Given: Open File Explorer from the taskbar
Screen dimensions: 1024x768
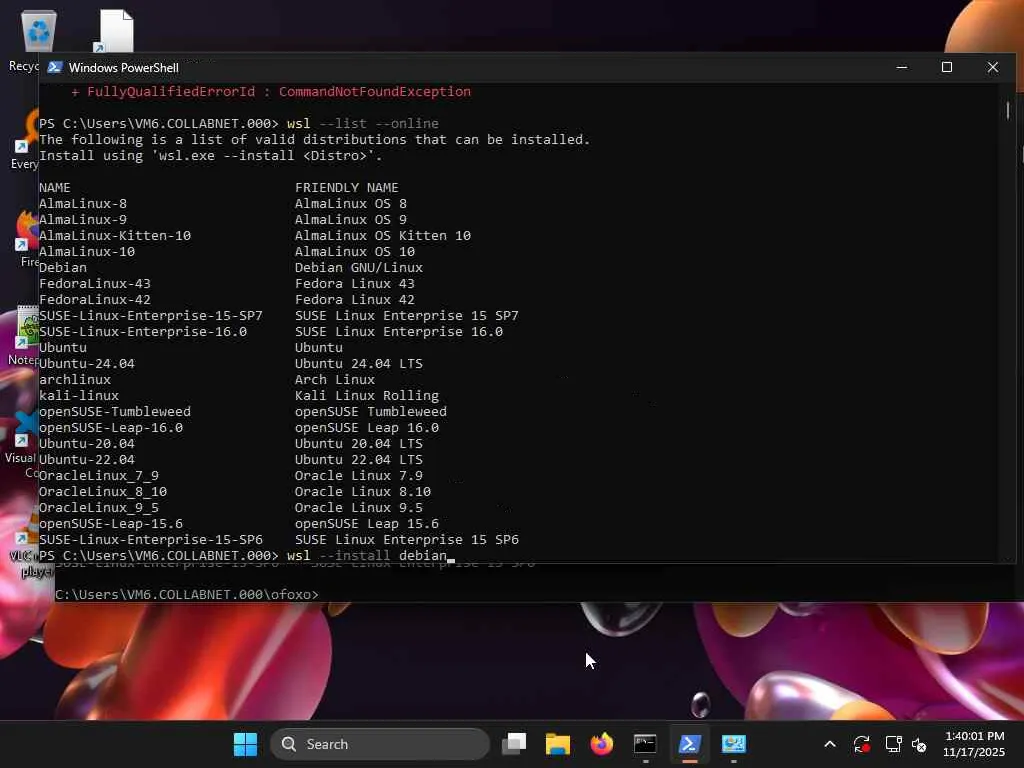Looking at the screenshot, I should point(558,744).
